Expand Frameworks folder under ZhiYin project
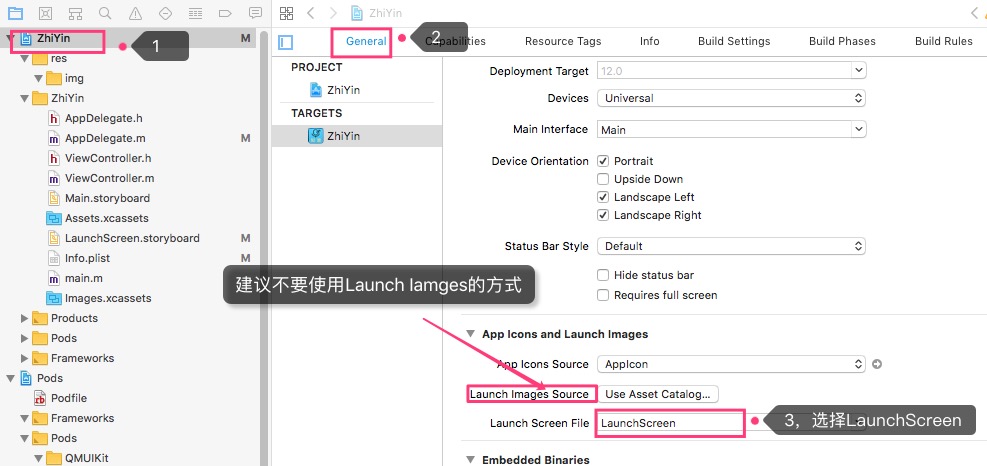This screenshot has width=987, height=466. pyautogui.click(x=25, y=358)
